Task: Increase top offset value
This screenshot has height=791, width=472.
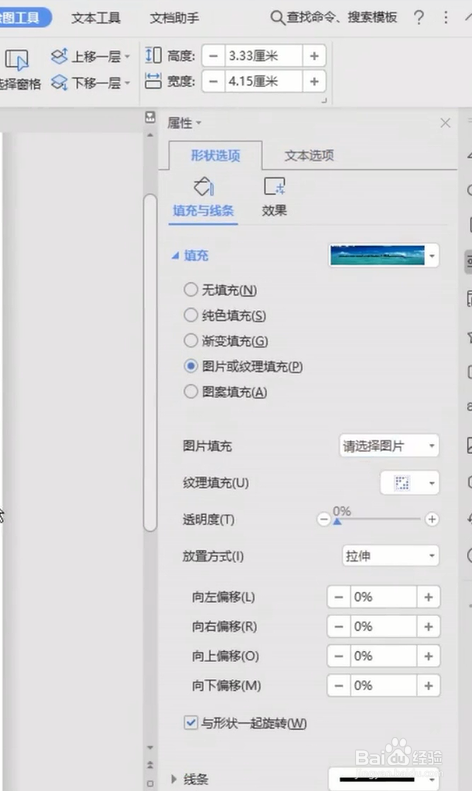Action: point(429,656)
